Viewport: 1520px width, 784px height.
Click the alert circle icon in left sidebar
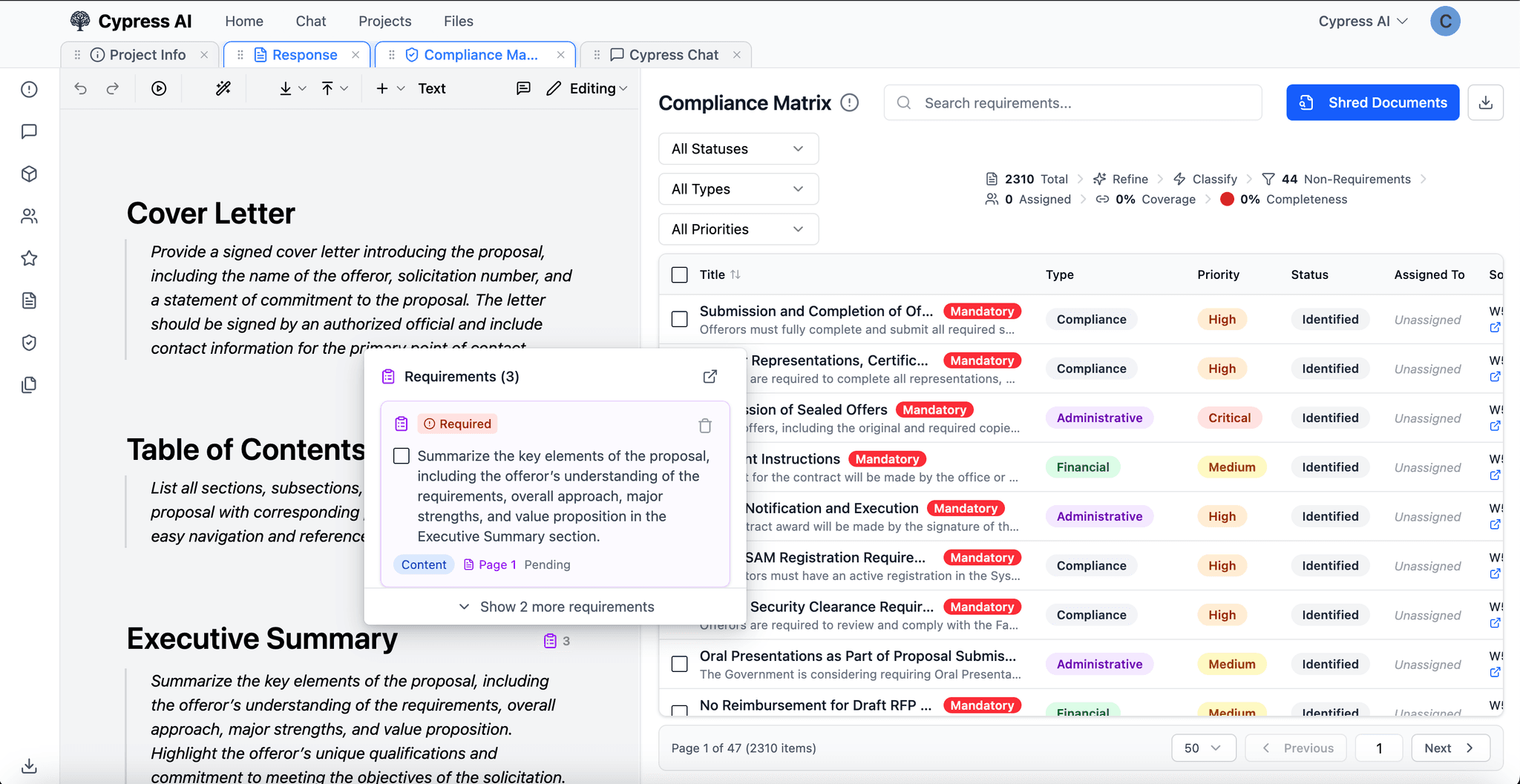tap(29, 89)
